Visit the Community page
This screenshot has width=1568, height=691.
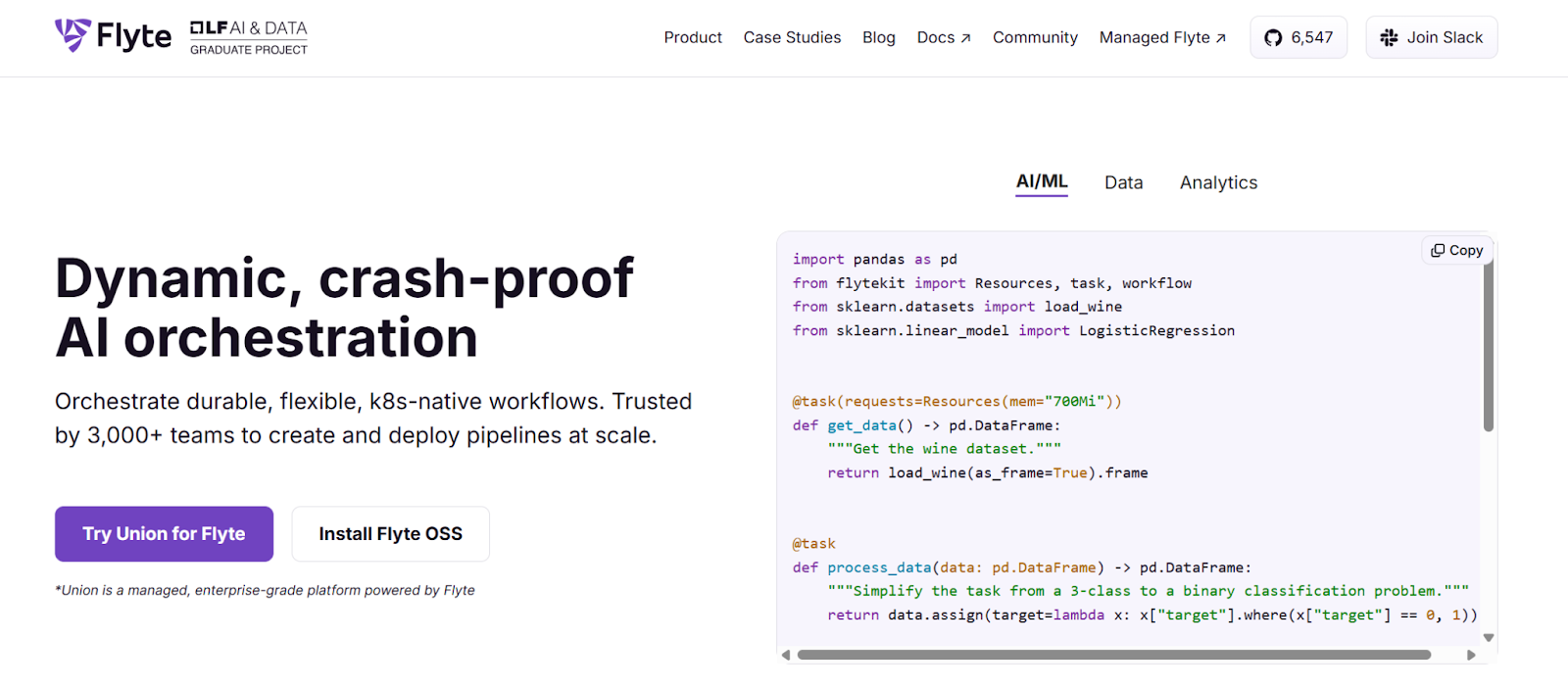[1035, 37]
